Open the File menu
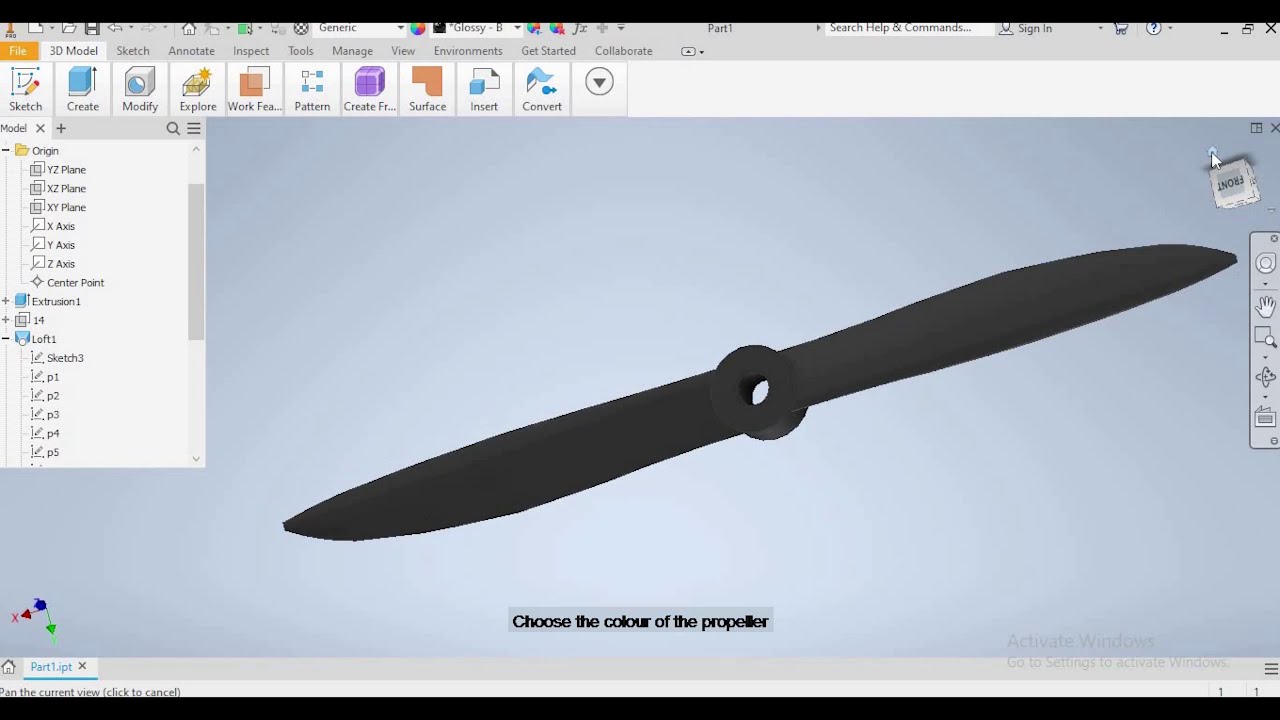 click(x=18, y=51)
